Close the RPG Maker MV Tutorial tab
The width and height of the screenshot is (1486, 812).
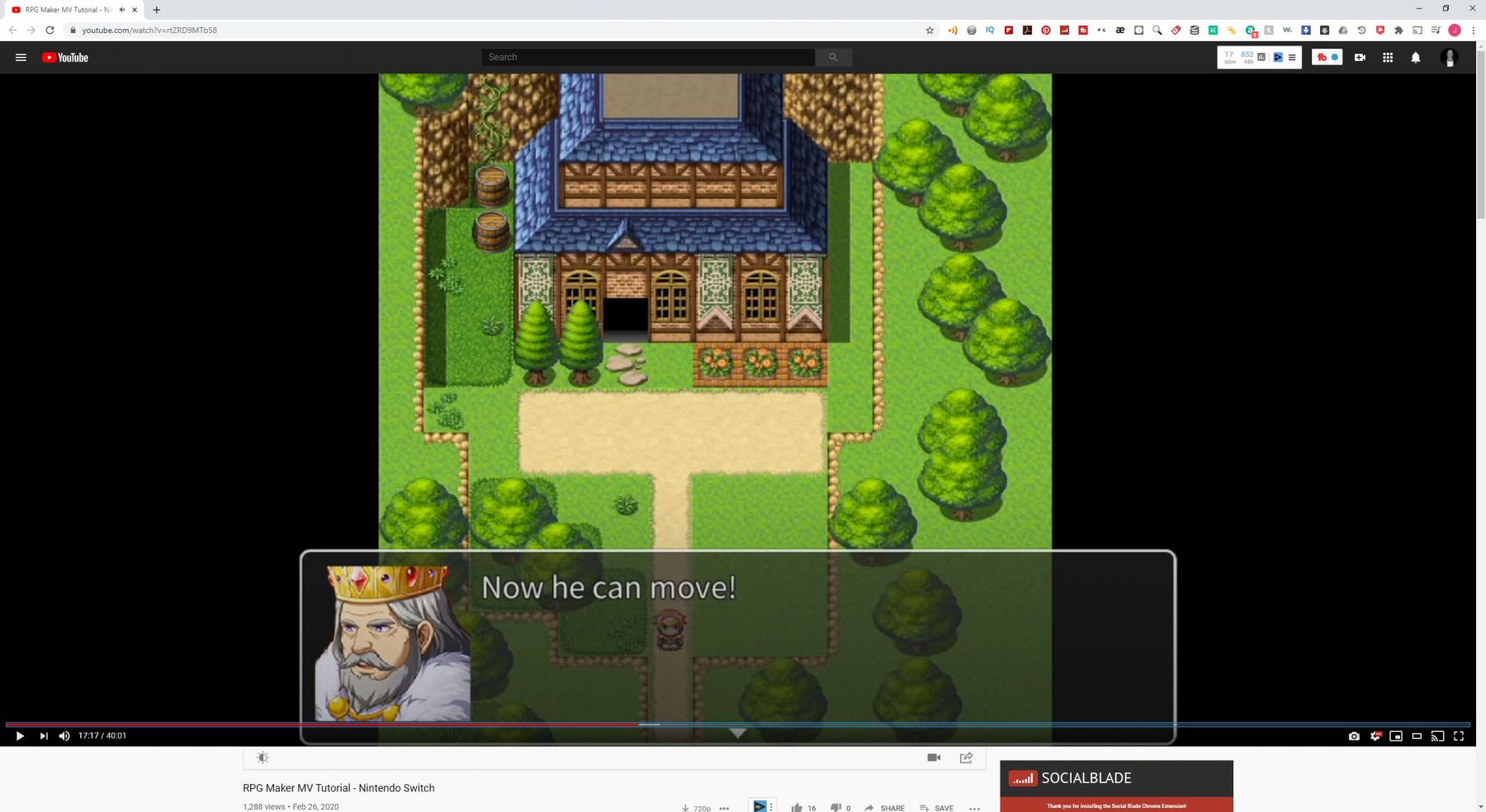[x=135, y=10]
